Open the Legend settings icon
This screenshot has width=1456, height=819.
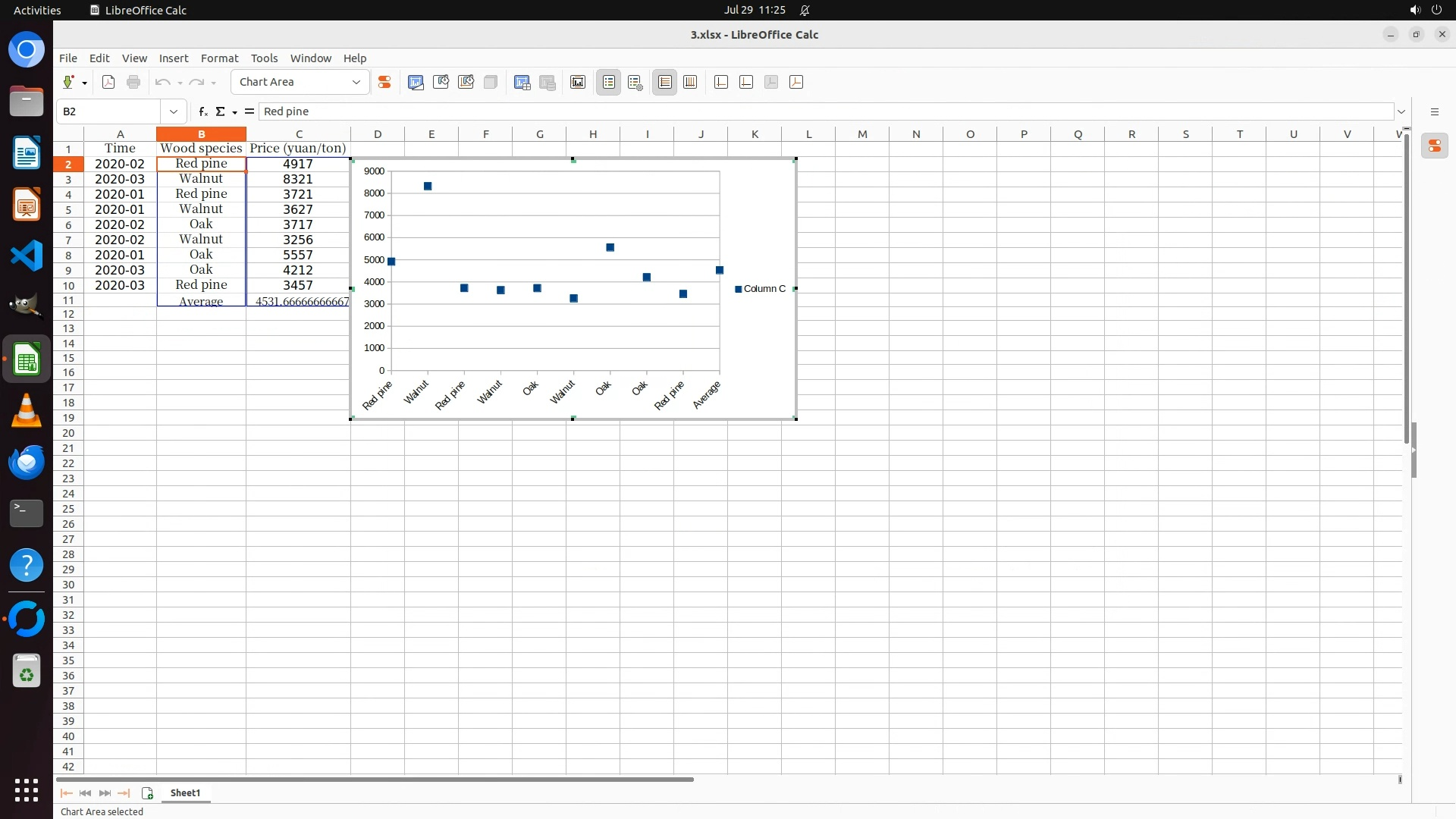635,82
